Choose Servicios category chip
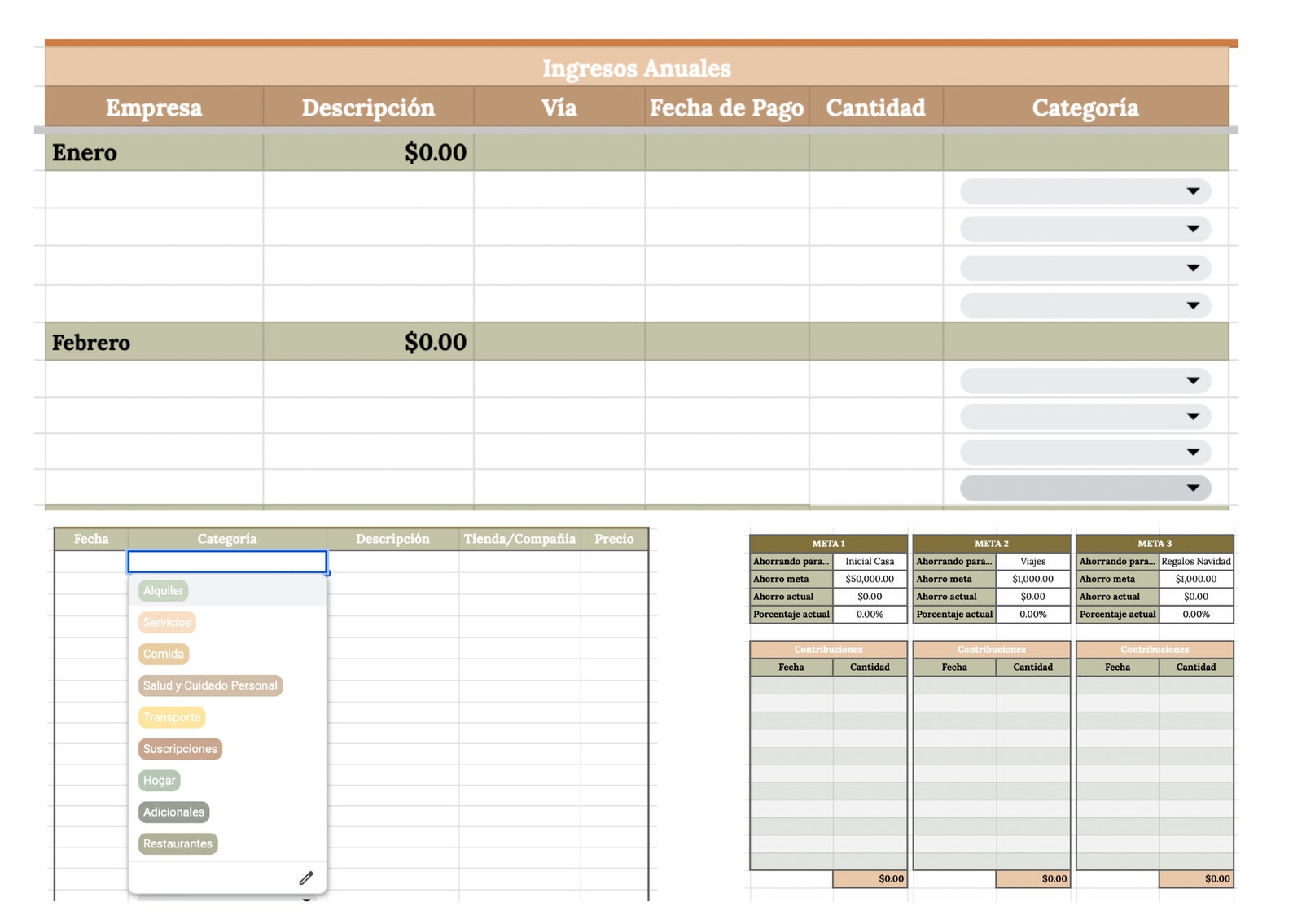The image size is (1293, 924). pyautogui.click(x=167, y=622)
